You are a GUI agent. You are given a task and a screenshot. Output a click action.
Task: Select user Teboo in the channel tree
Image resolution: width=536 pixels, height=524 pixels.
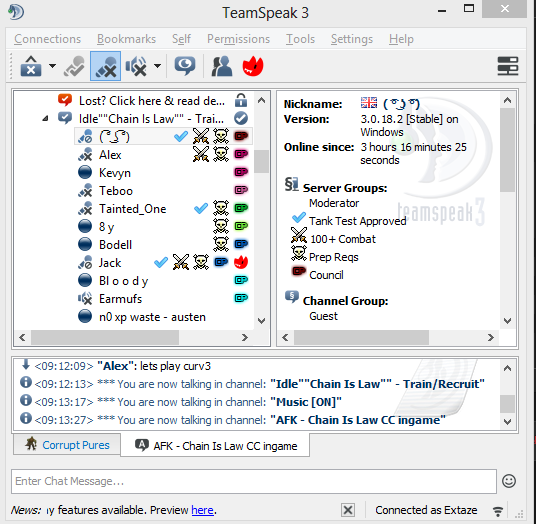pos(116,191)
